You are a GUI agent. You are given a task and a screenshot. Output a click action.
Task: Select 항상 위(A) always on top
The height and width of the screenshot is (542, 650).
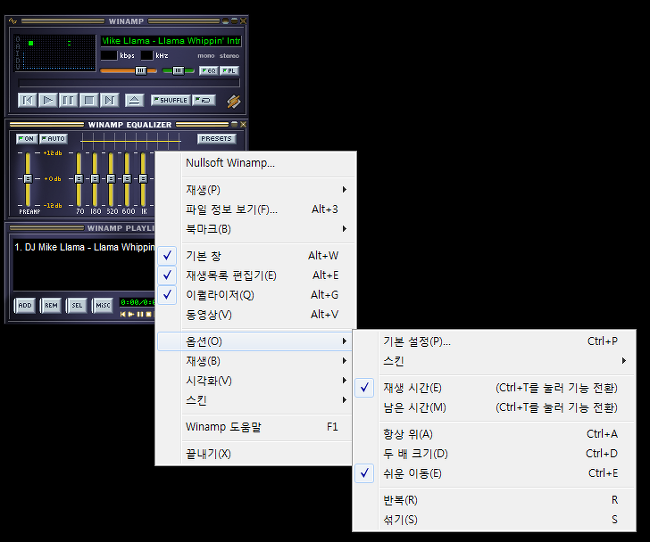point(495,434)
